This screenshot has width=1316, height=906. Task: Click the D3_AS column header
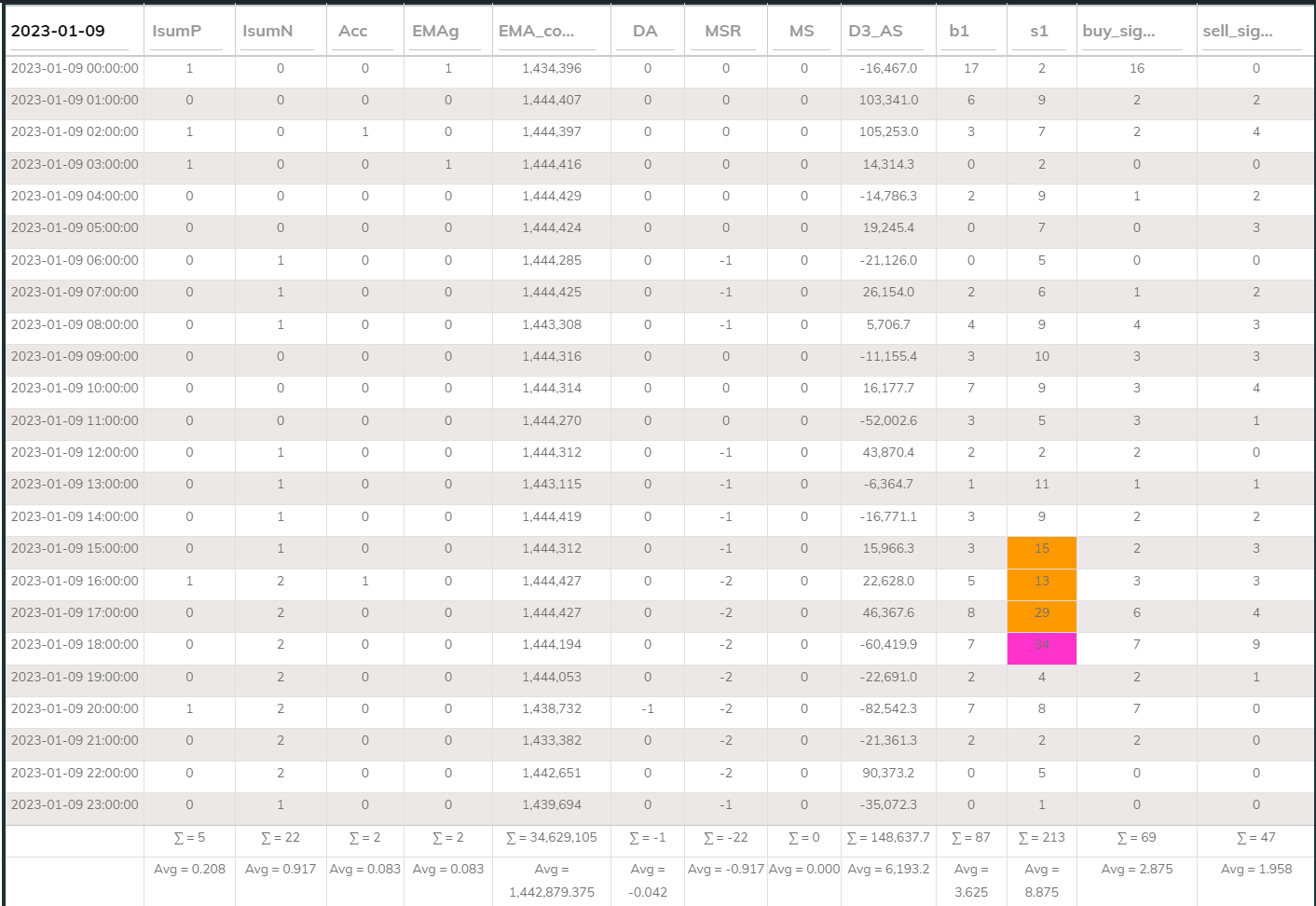point(875,31)
